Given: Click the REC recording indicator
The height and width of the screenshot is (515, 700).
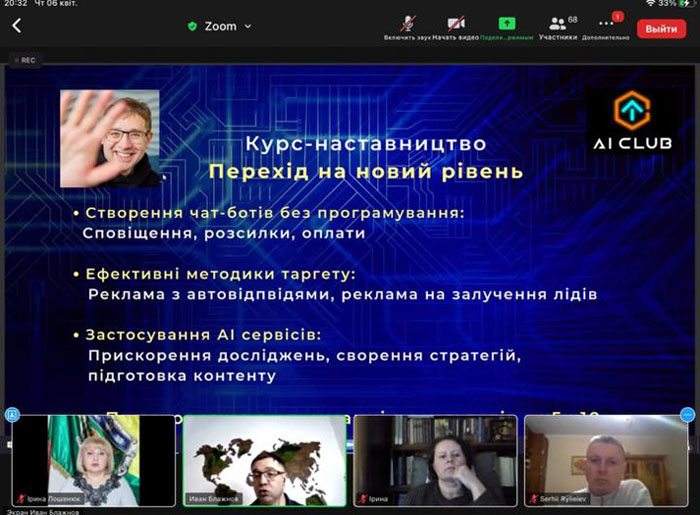Looking at the screenshot, I should click(25, 60).
